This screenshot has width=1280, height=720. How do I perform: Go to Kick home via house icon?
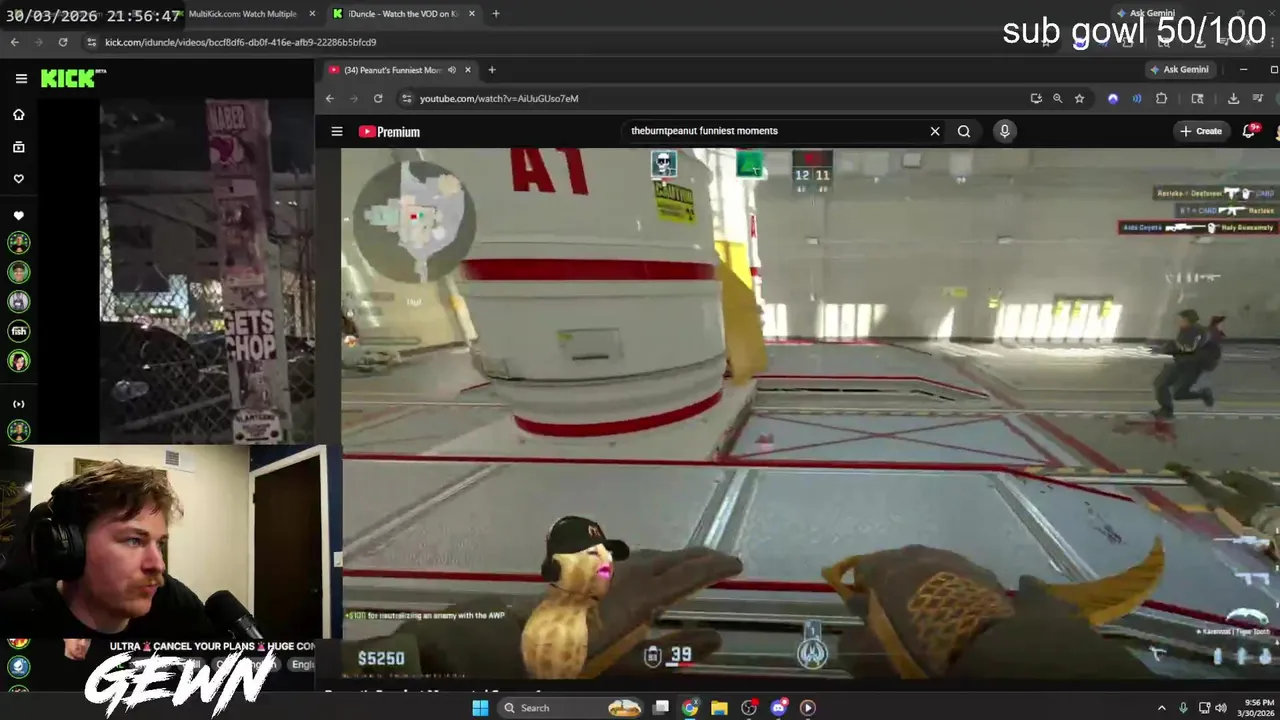(18, 115)
